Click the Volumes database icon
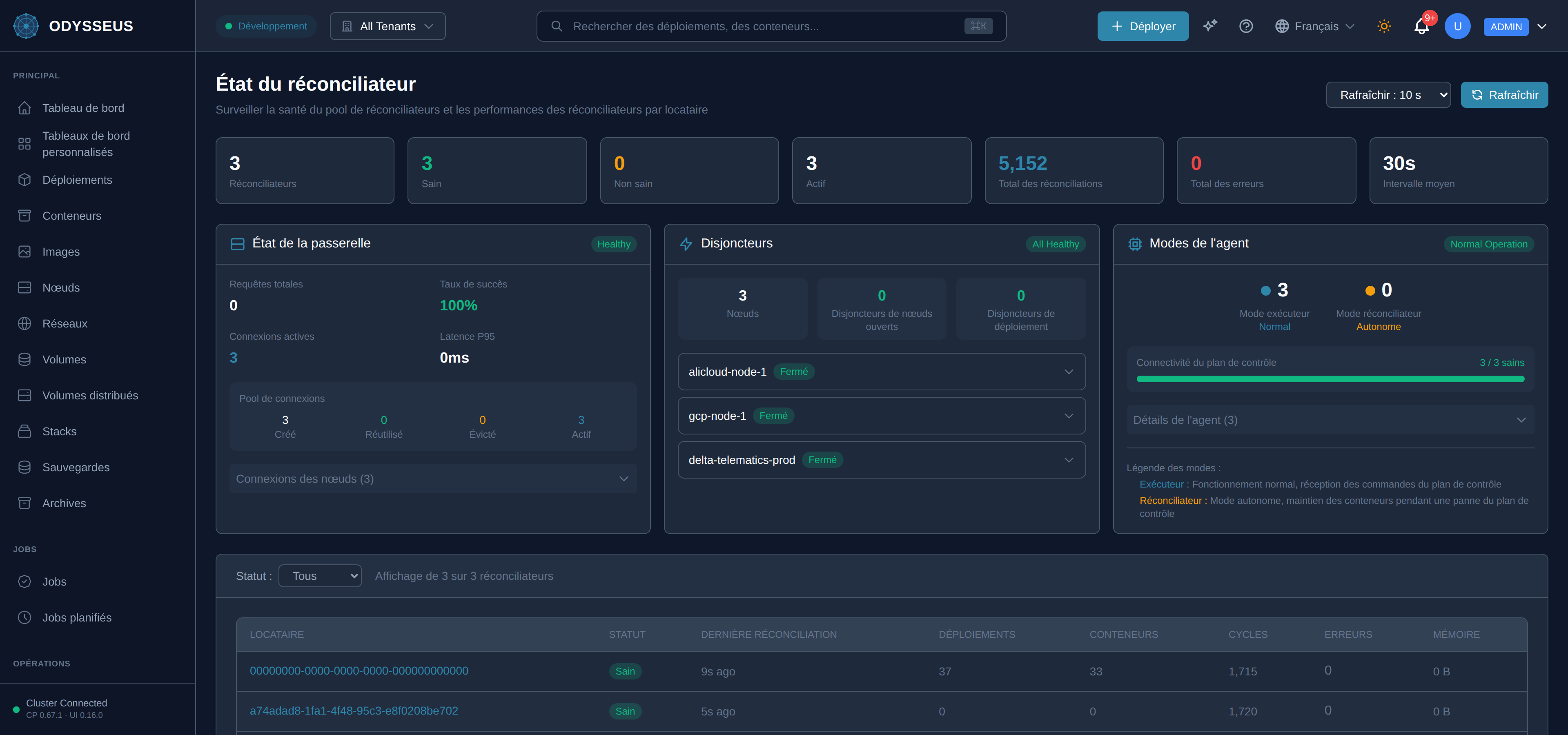1568x735 pixels. click(x=24, y=359)
